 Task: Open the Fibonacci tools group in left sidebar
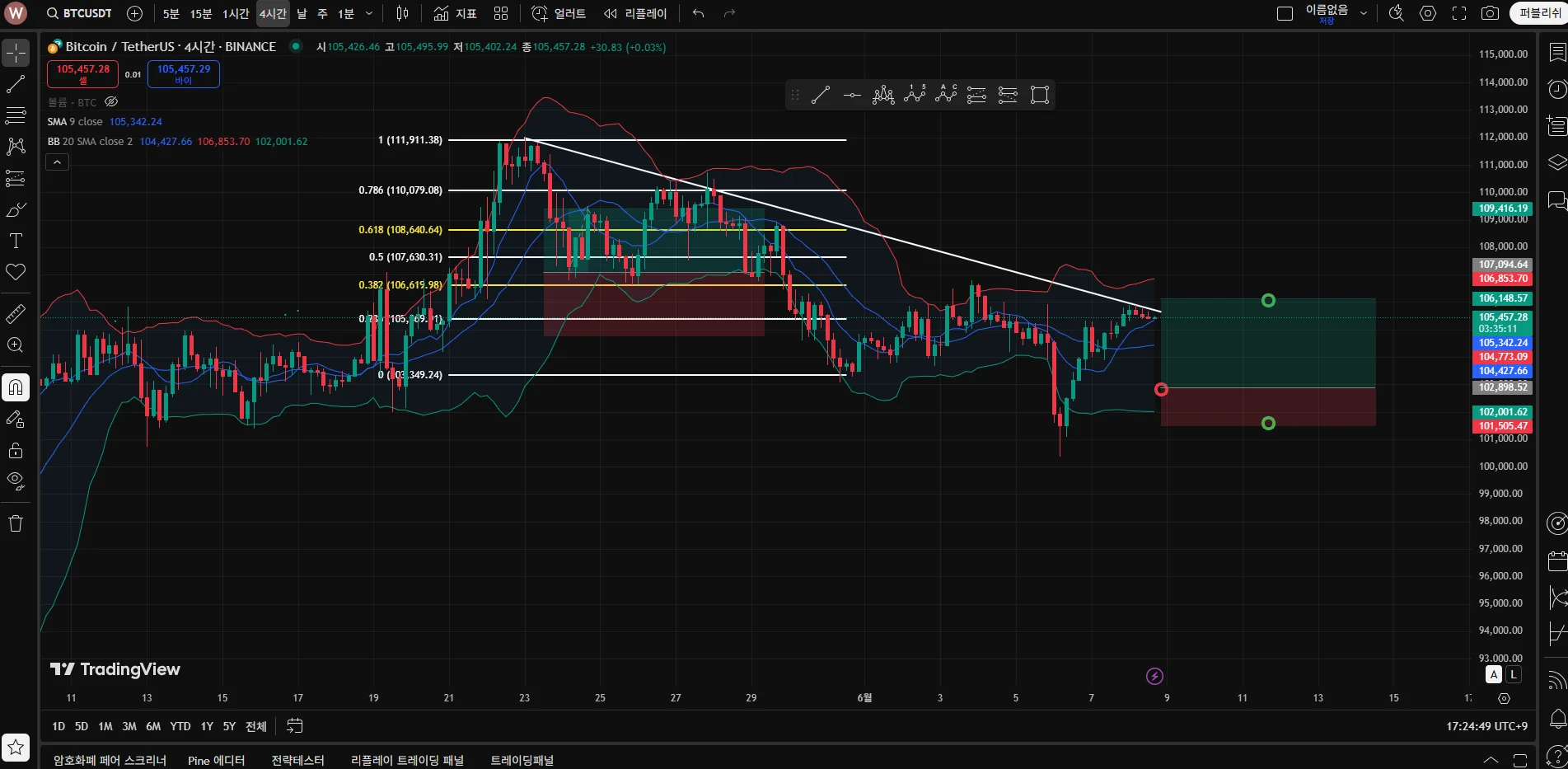pyautogui.click(x=16, y=115)
